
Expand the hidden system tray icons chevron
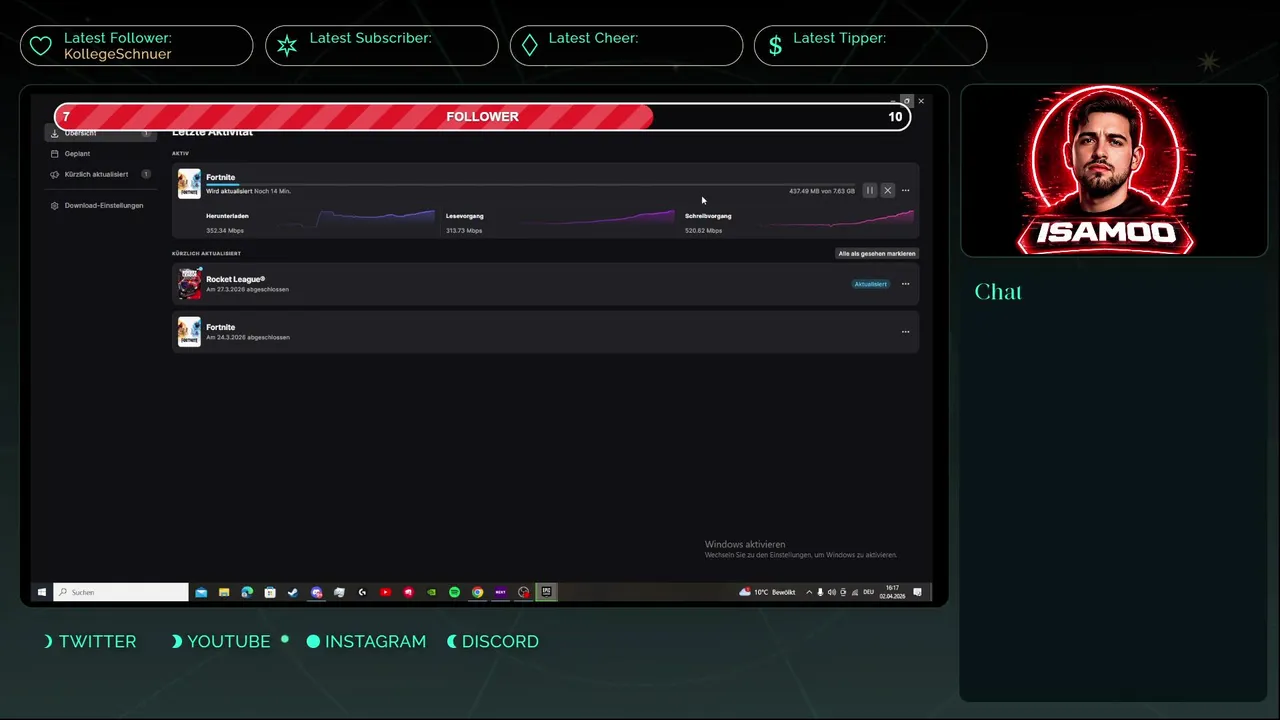[809, 592]
